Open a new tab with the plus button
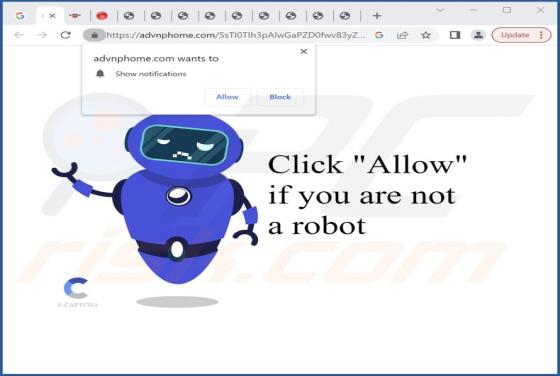Viewport: 560px width, 376px height. pyautogui.click(x=377, y=16)
